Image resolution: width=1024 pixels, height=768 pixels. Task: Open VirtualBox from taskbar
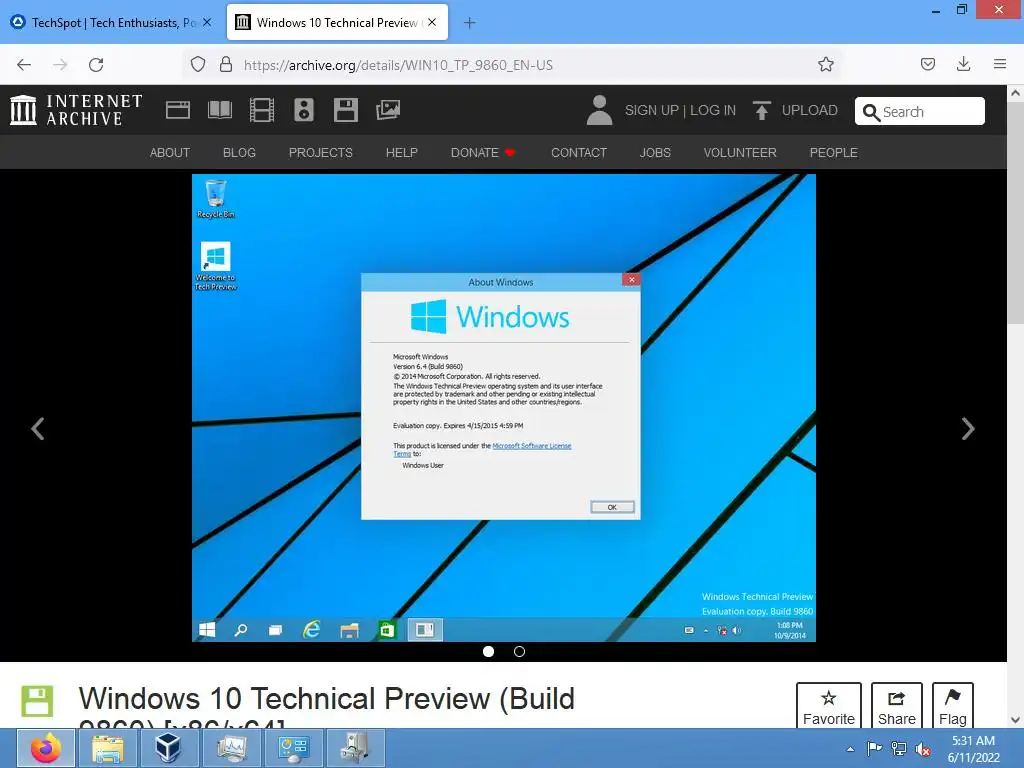pos(168,748)
